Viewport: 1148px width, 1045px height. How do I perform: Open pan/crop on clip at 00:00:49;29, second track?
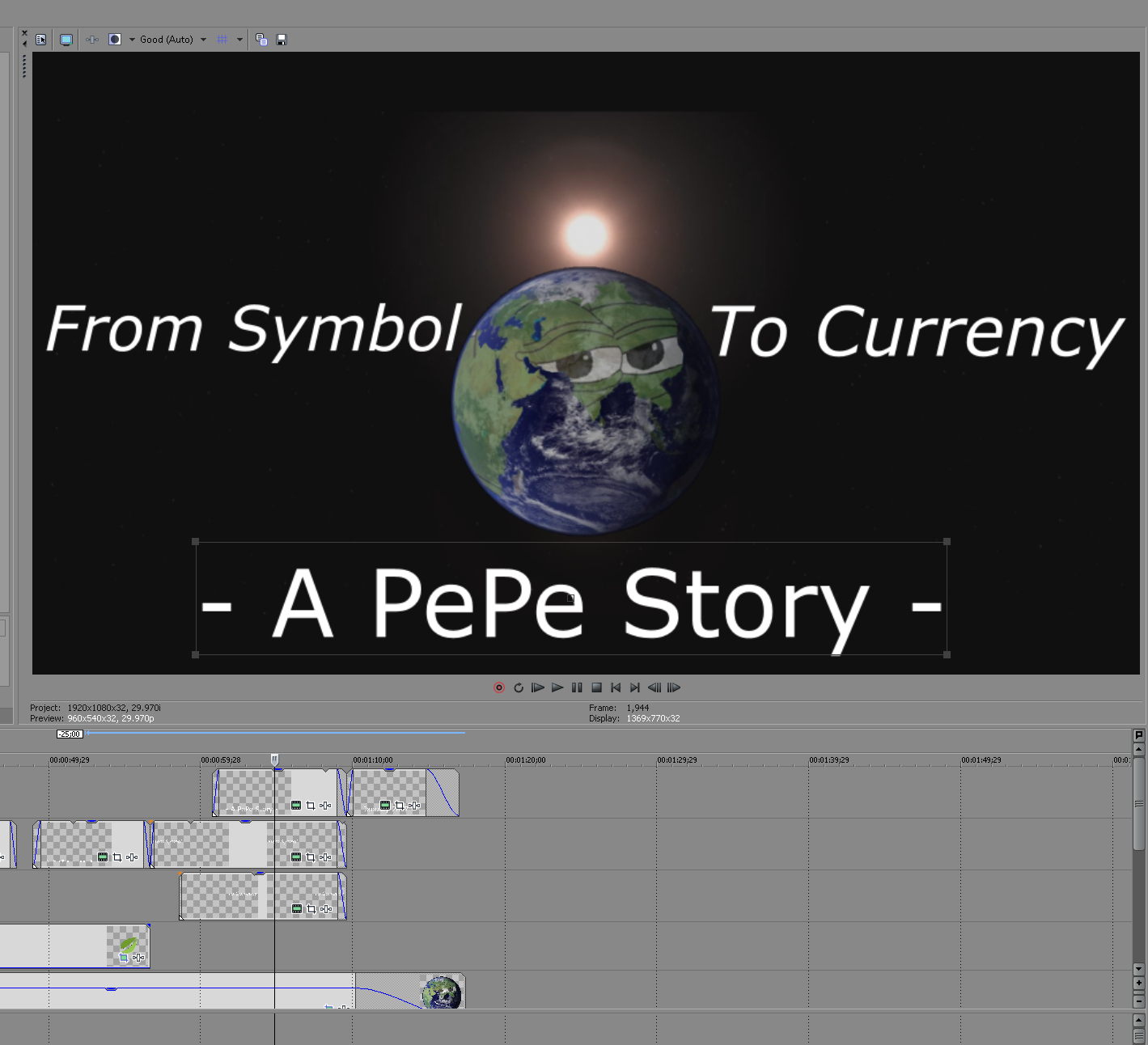(117, 857)
